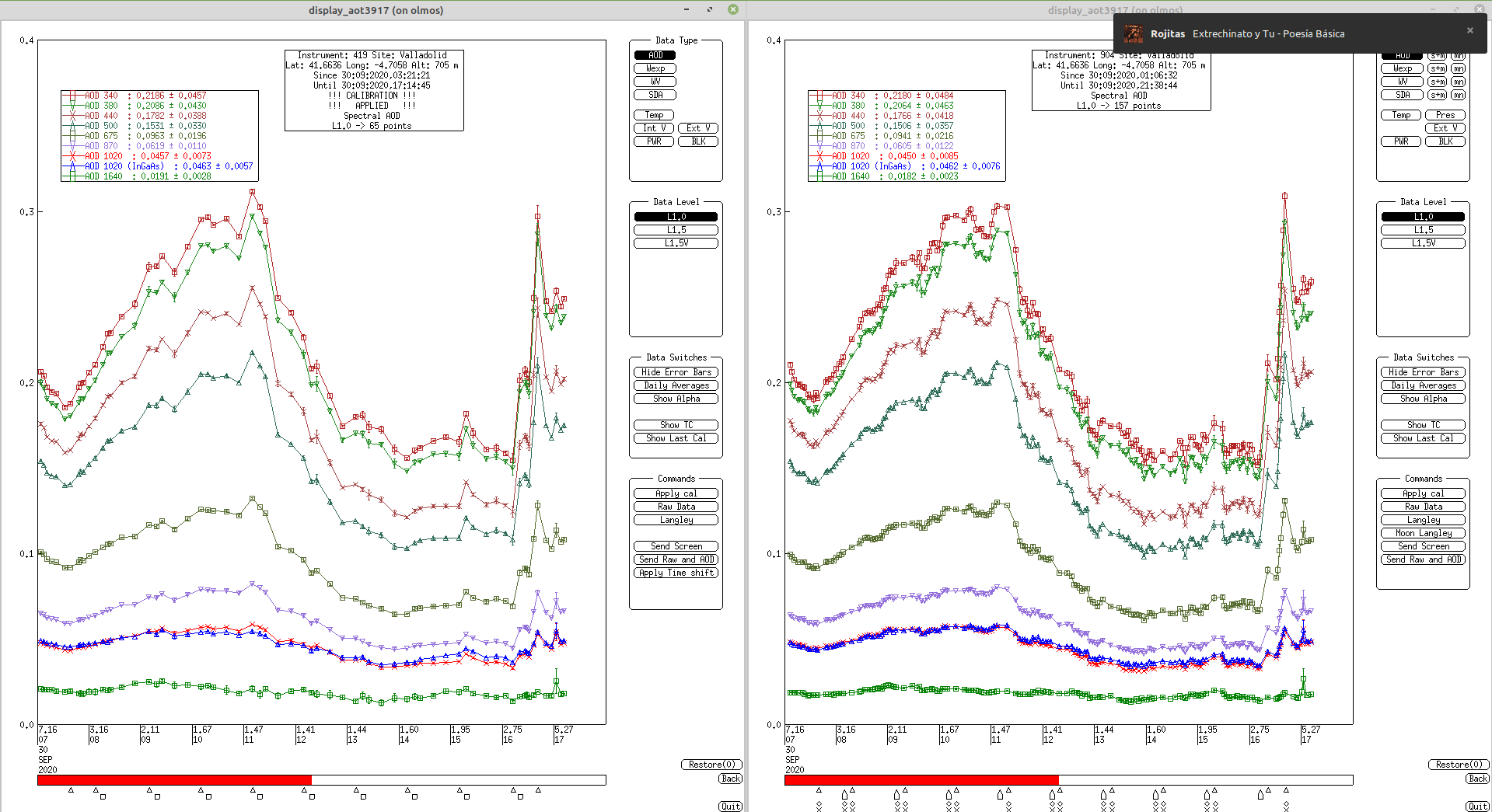Screen dimensions: 1492x812
Task: Select WV data type in right window
Action: click(x=1403, y=82)
